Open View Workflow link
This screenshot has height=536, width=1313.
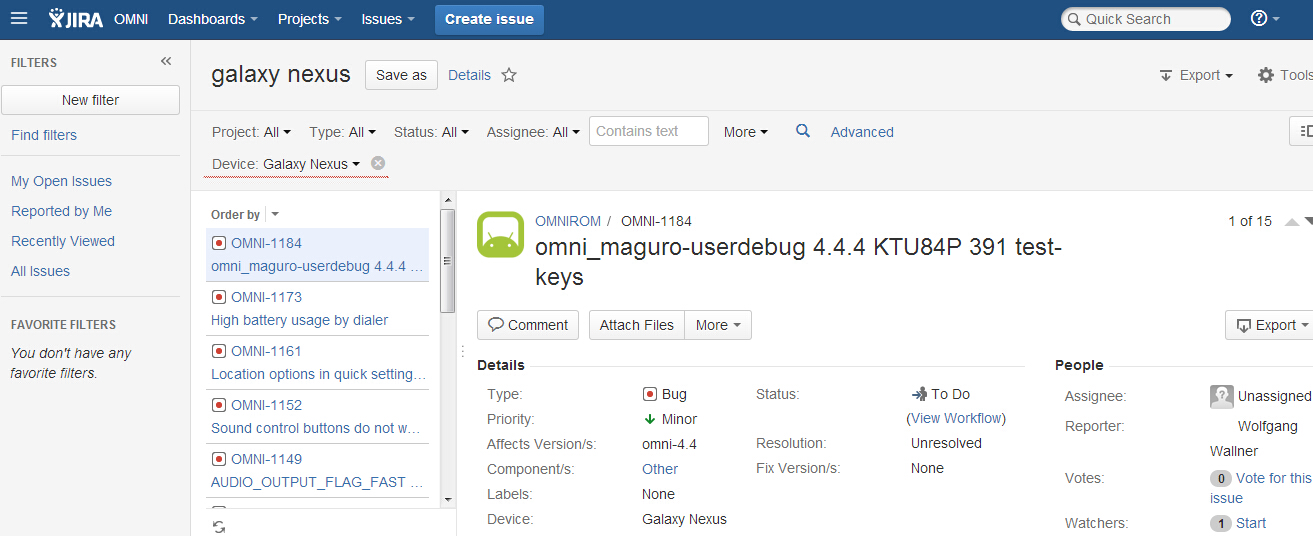(956, 418)
